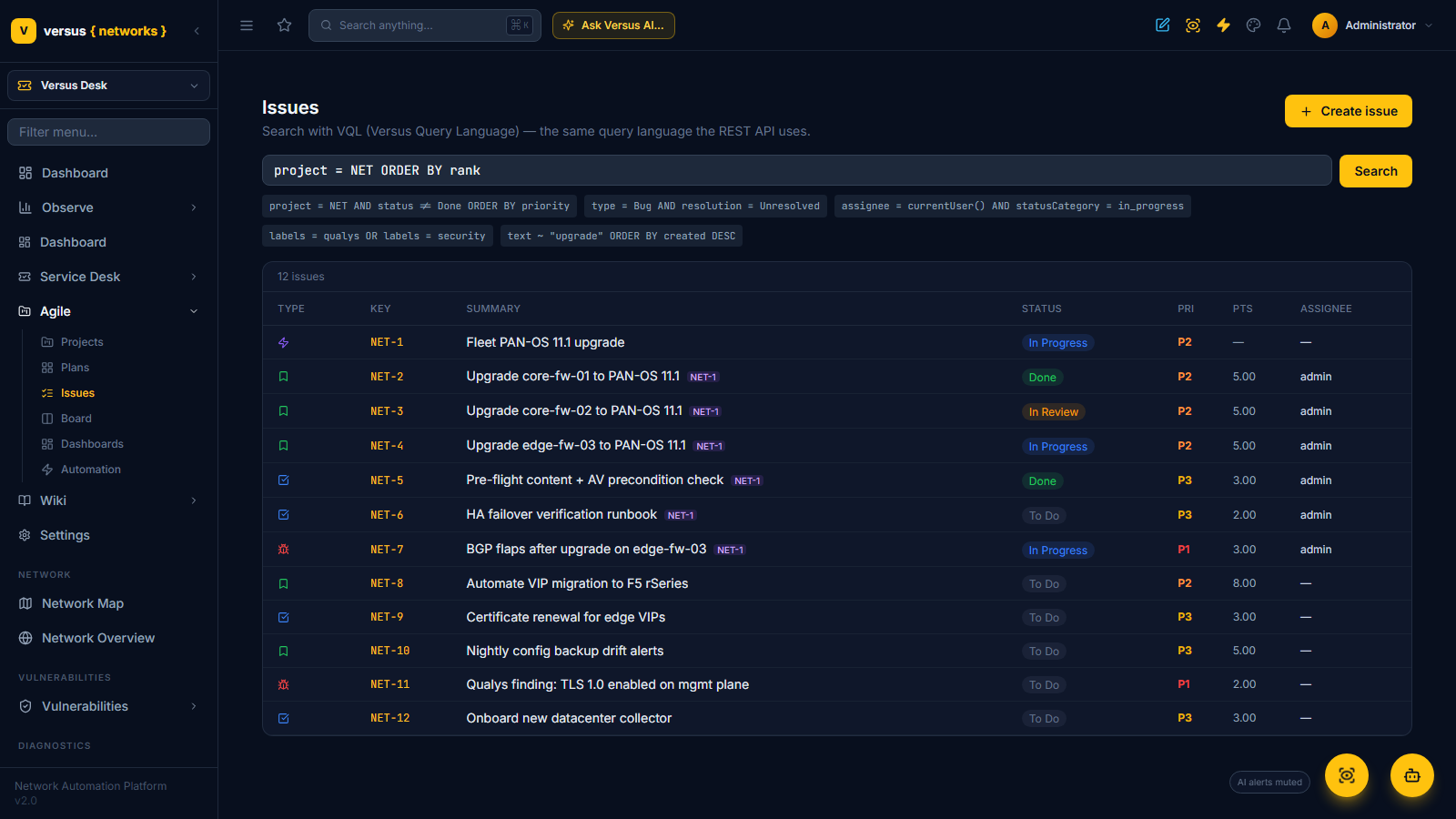Viewport: 1456px width, 819px height.
Task: Open the floating AI robot assistant button
Action: click(x=1412, y=775)
